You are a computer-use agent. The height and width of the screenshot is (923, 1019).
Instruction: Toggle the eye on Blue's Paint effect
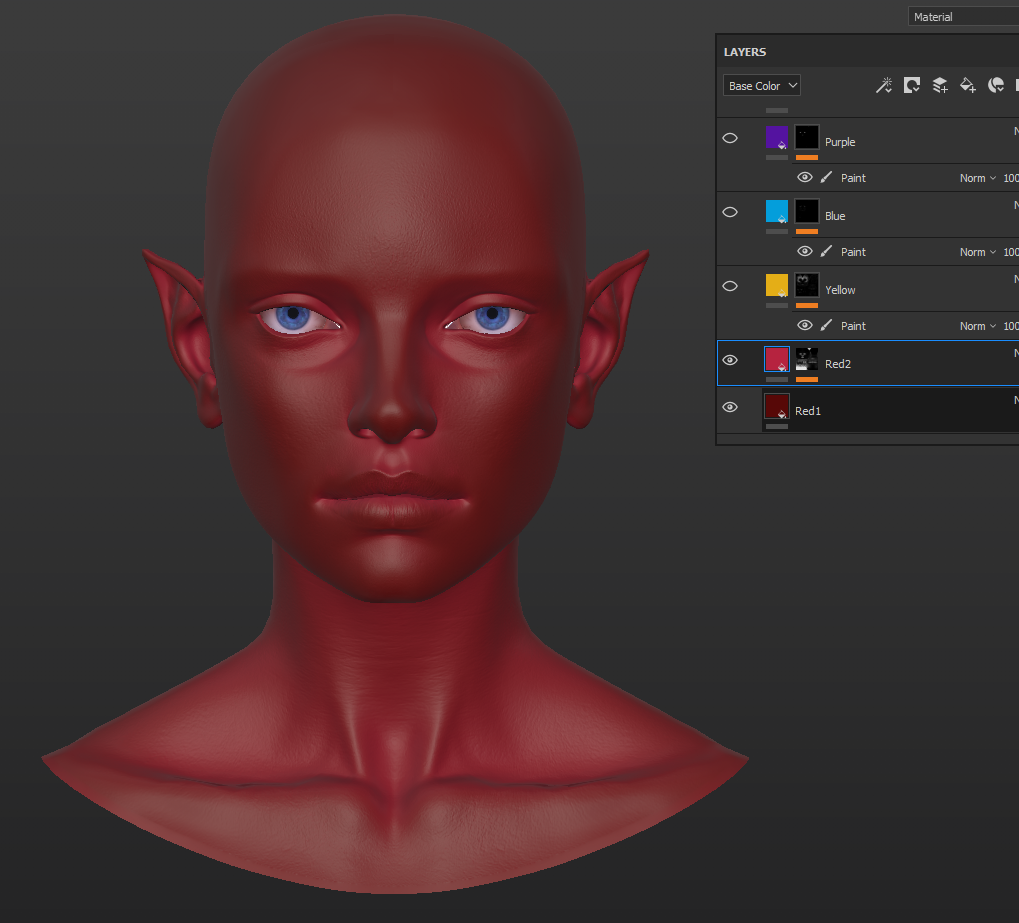pos(805,252)
